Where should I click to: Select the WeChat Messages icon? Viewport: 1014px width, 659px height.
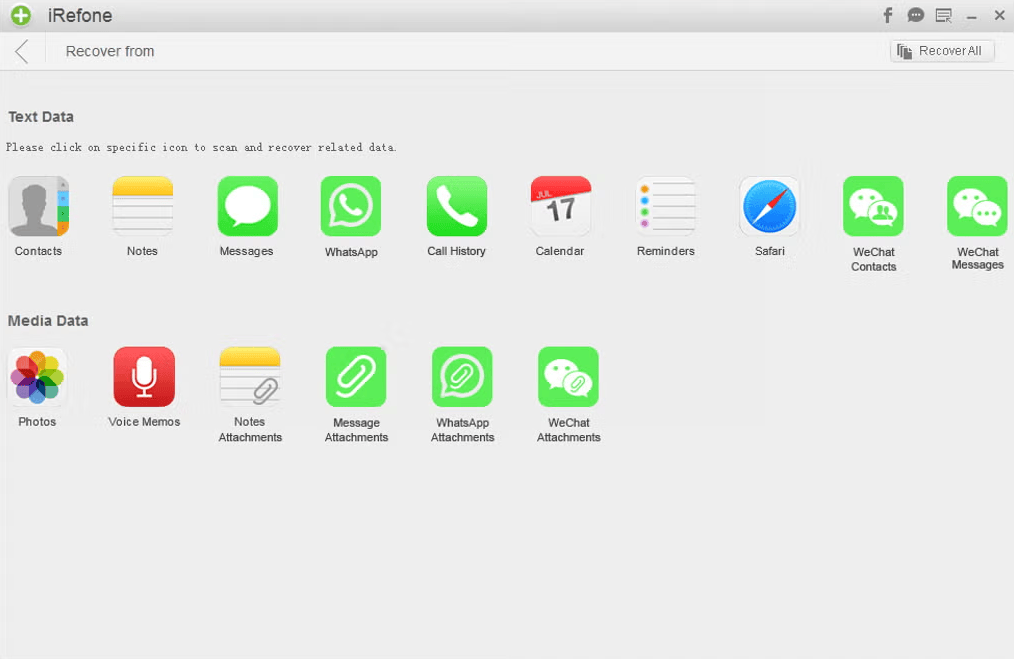[977, 206]
